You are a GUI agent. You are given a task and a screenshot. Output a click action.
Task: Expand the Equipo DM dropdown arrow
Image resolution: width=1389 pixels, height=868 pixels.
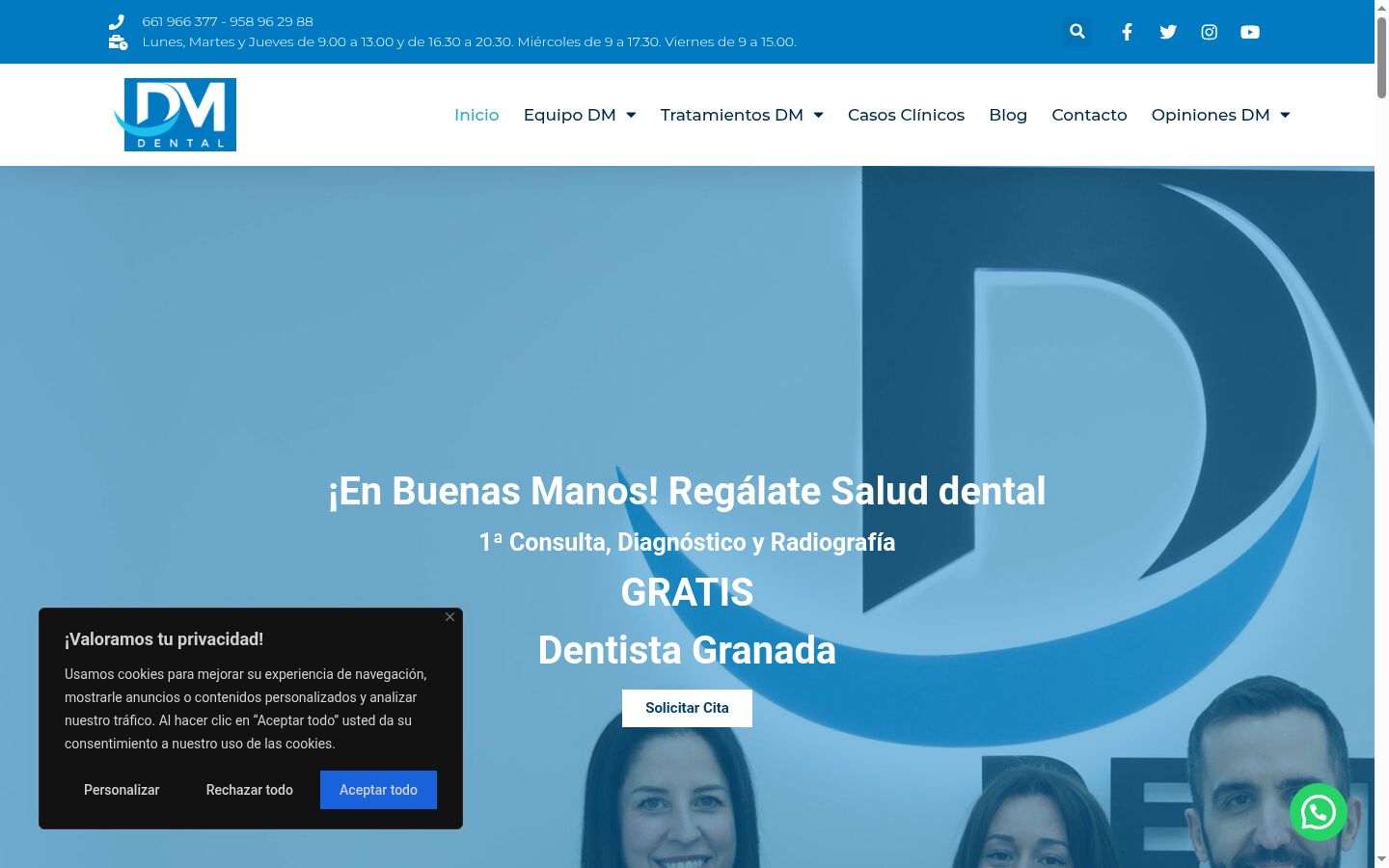[x=631, y=115]
